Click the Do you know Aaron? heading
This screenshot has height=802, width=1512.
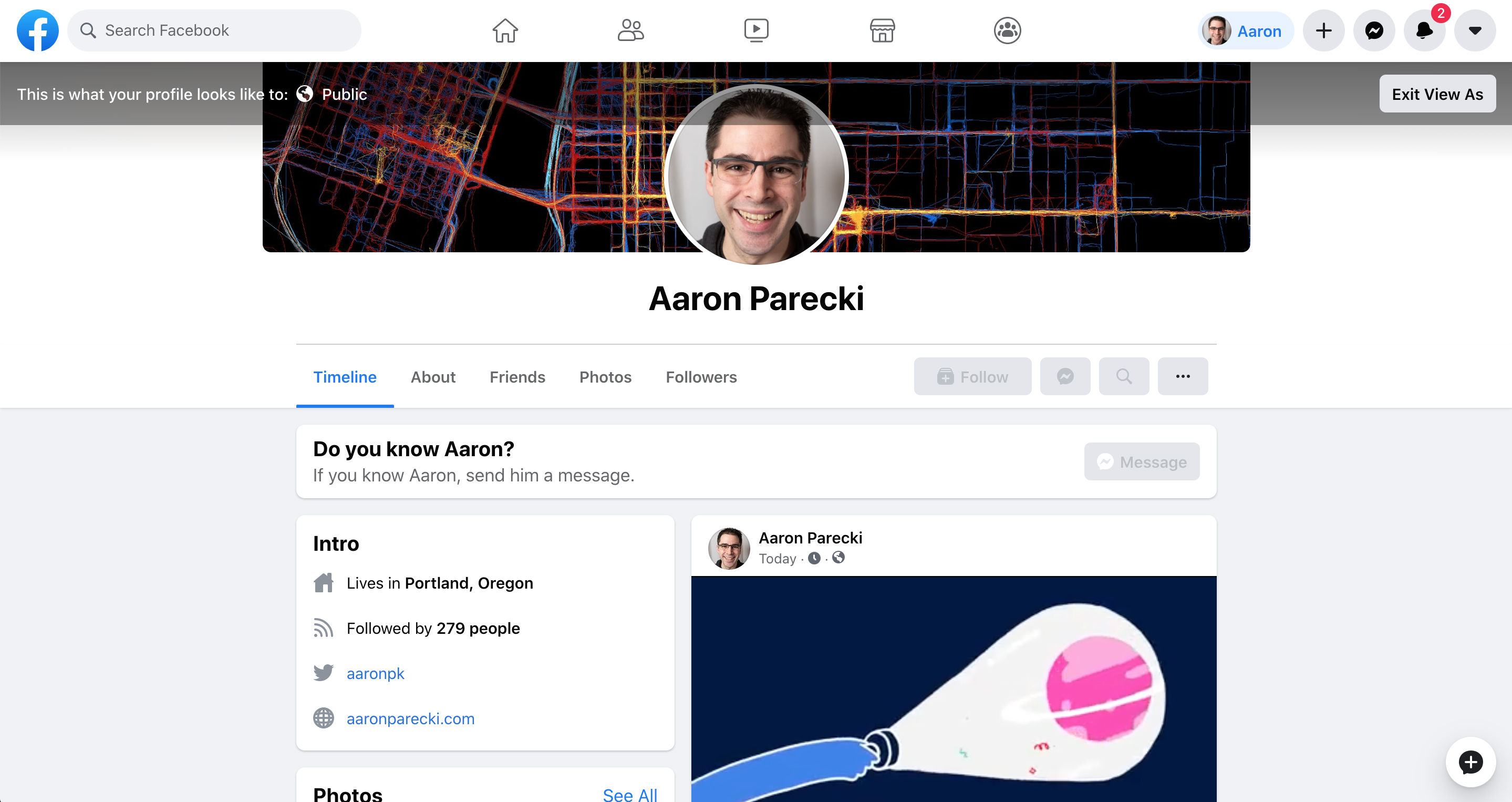coord(413,449)
